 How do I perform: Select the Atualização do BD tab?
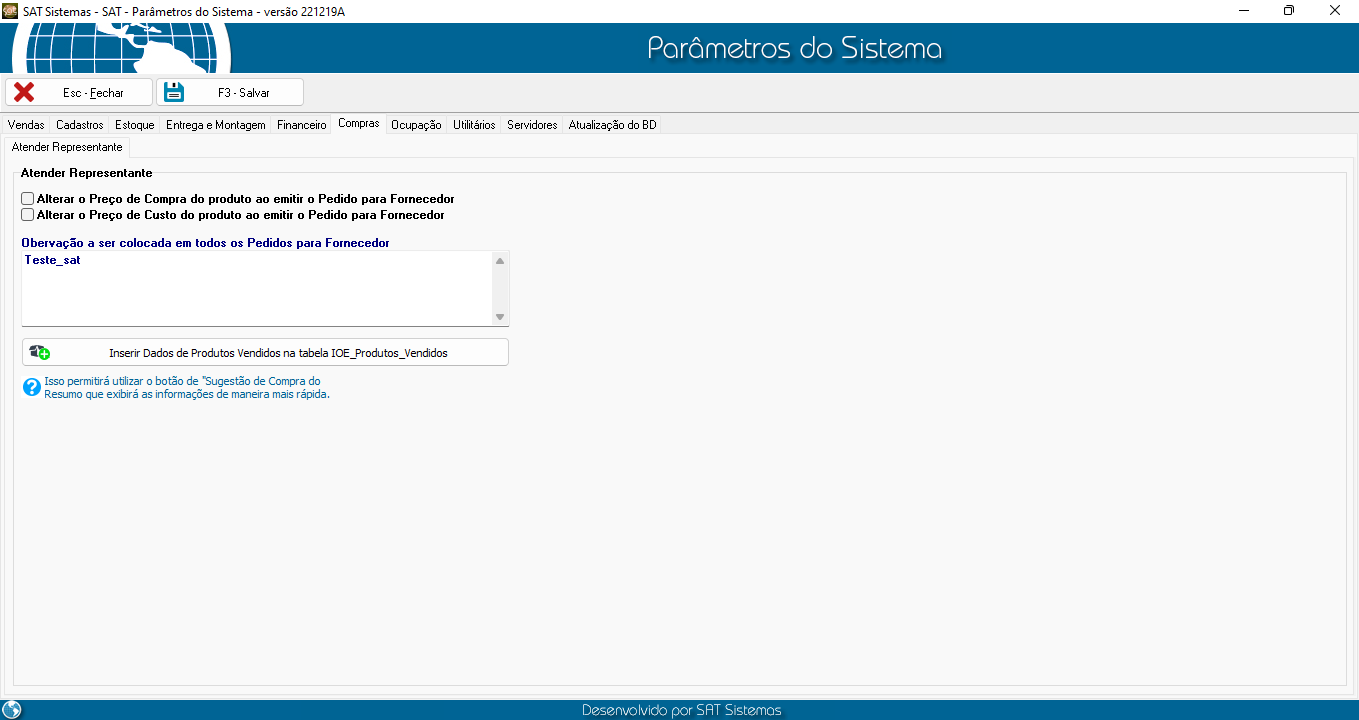pos(612,125)
